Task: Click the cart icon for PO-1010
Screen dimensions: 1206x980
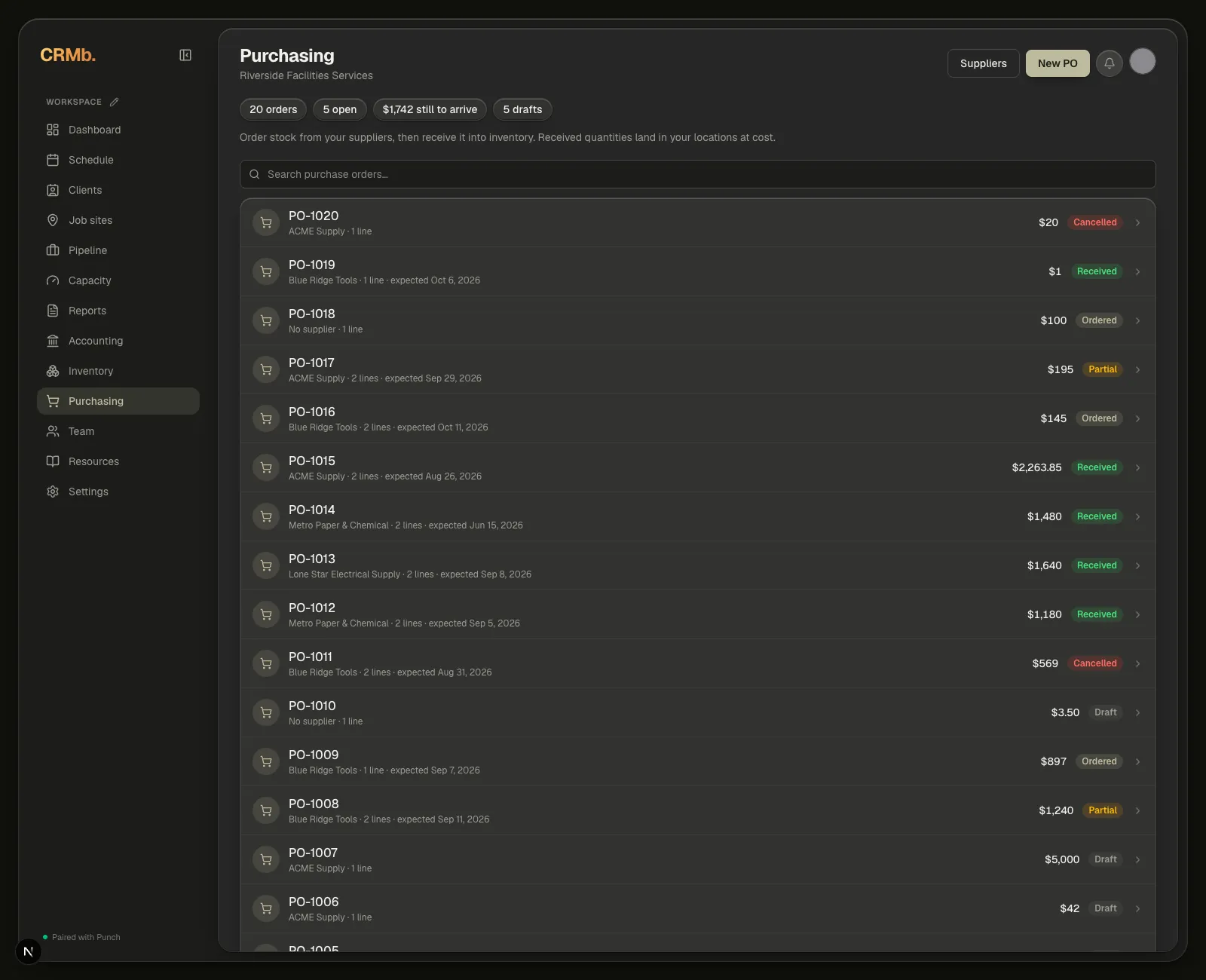Action: pyautogui.click(x=266, y=712)
